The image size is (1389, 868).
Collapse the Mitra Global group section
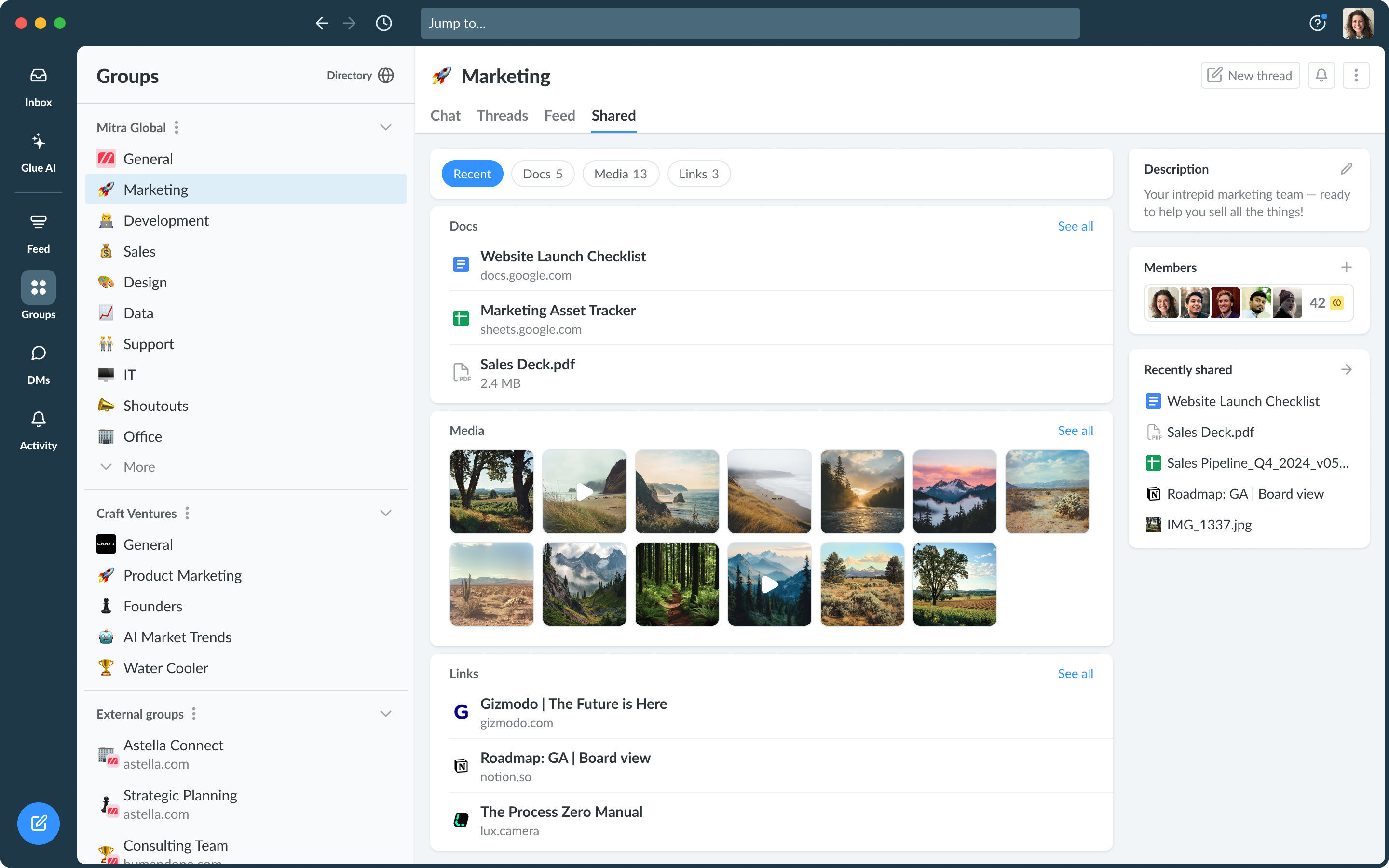point(386,127)
